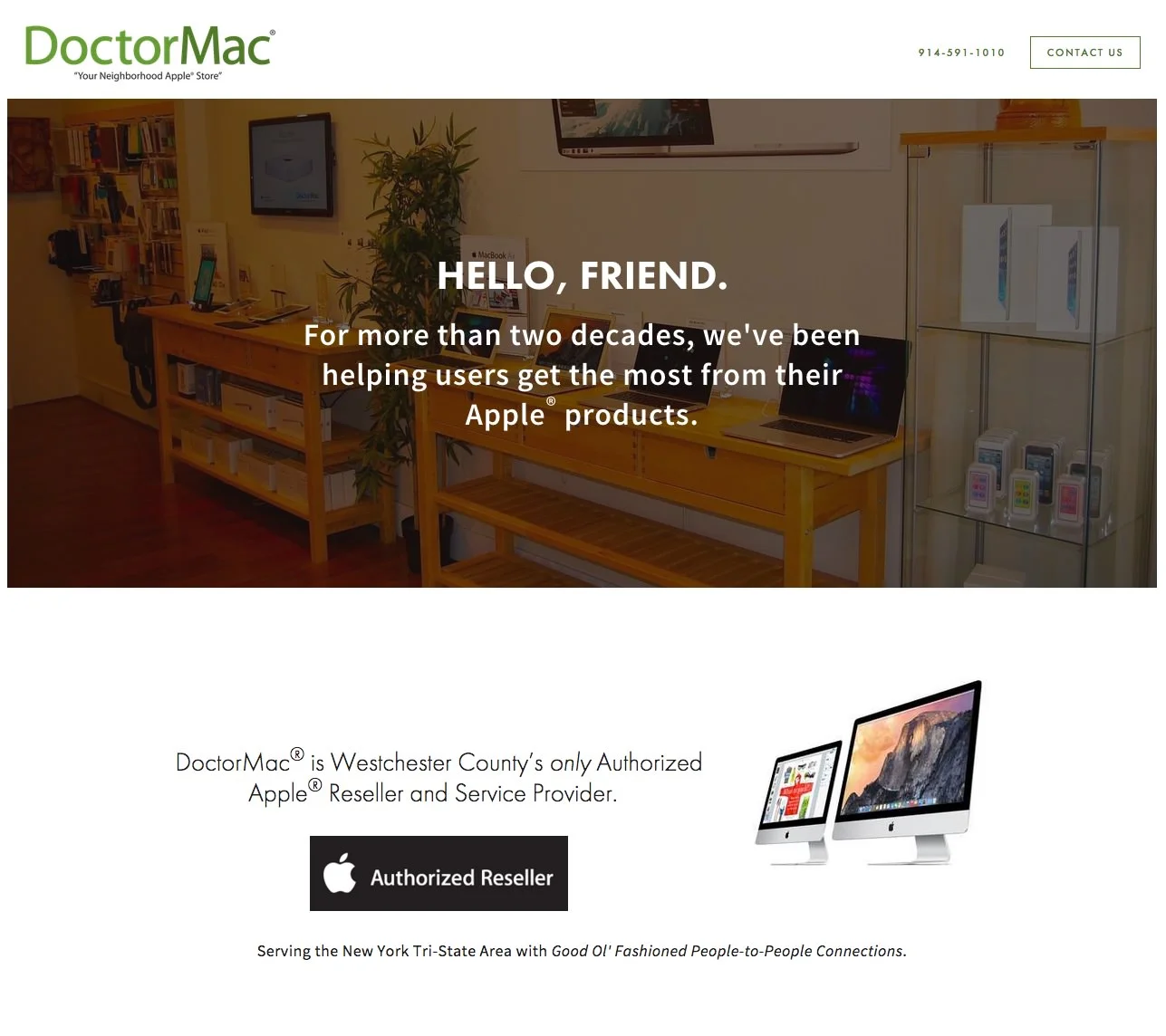Click phone number 914-591-1010

click(x=961, y=53)
